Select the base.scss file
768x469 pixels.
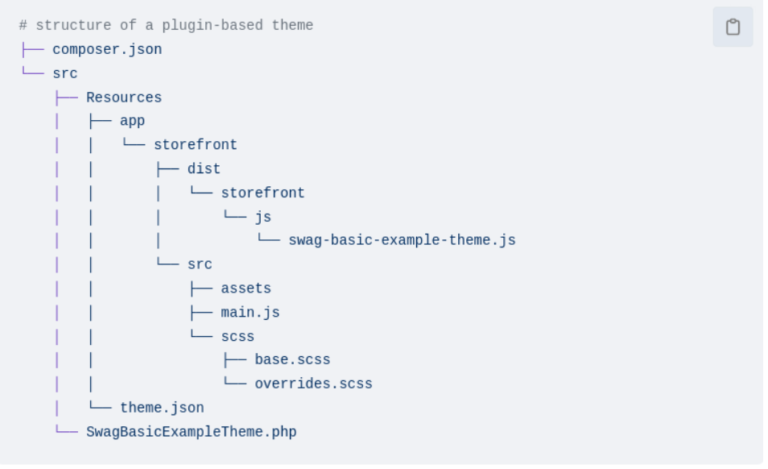point(292,360)
